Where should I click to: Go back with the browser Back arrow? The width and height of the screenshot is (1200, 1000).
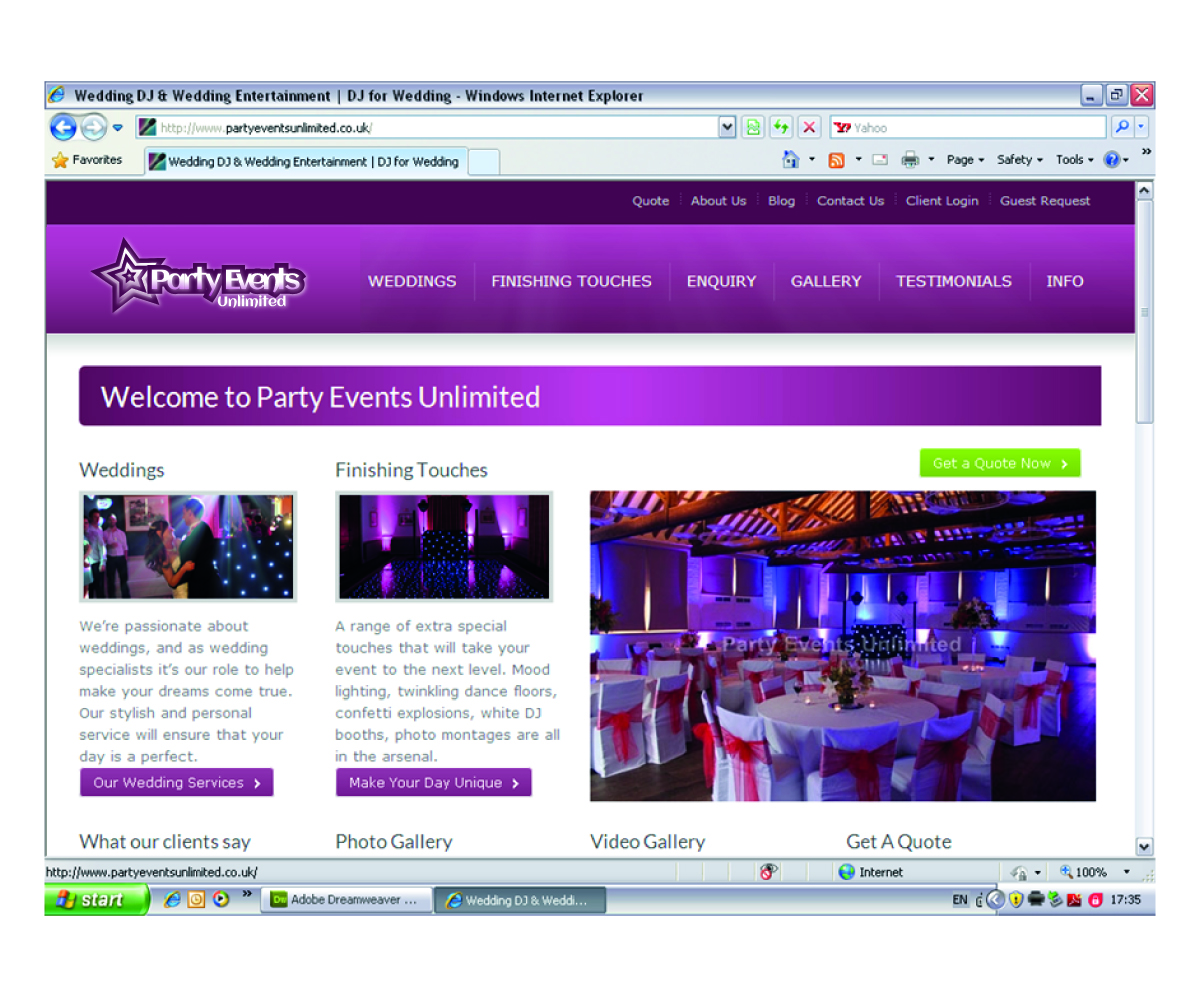pos(63,128)
